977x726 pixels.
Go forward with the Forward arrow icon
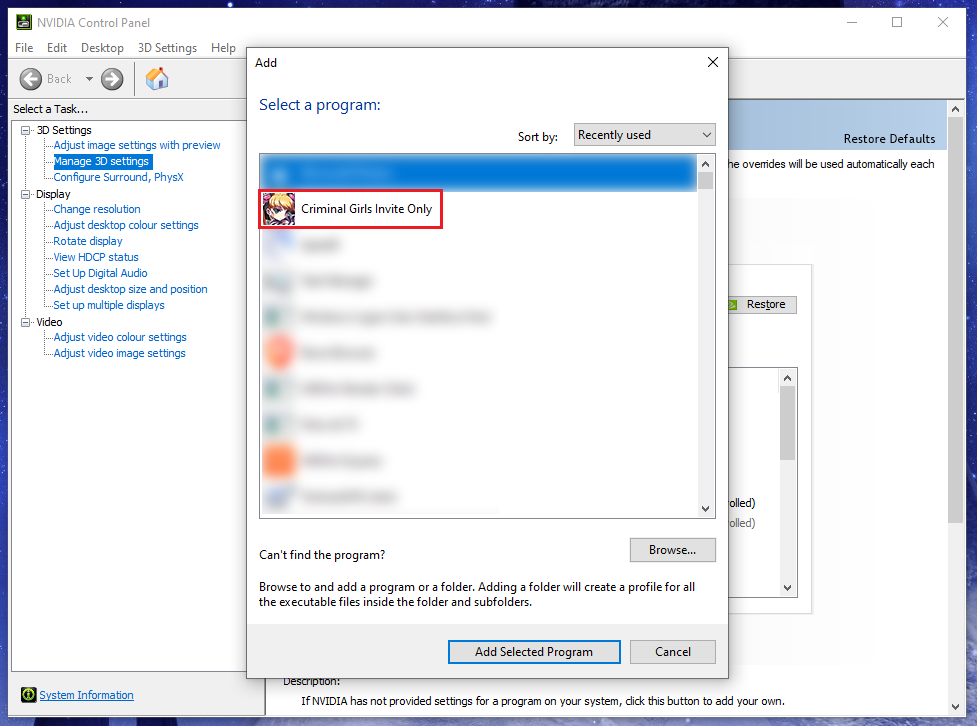click(x=112, y=79)
